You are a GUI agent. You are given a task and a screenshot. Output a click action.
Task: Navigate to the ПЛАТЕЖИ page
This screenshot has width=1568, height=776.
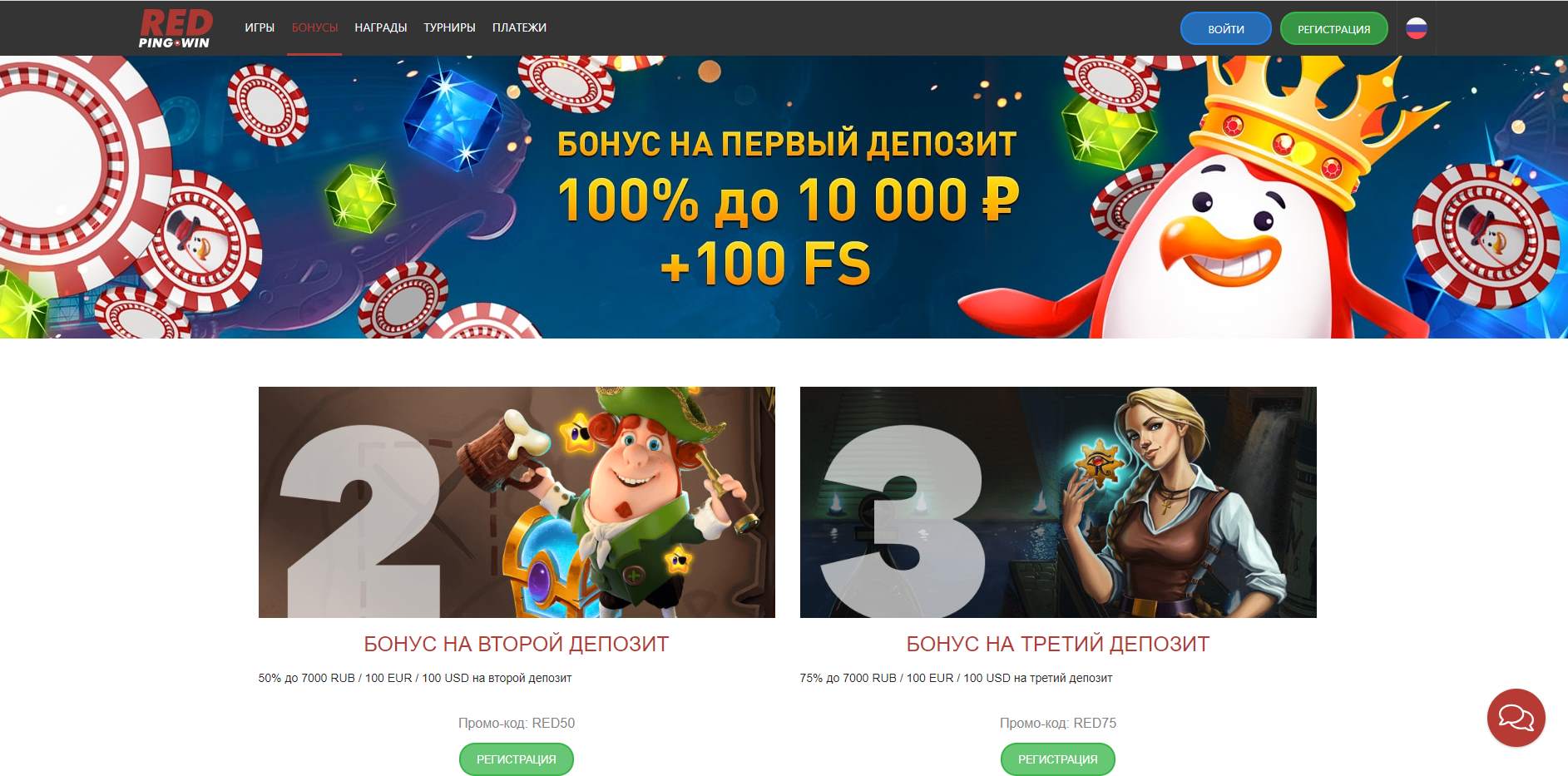tap(519, 27)
